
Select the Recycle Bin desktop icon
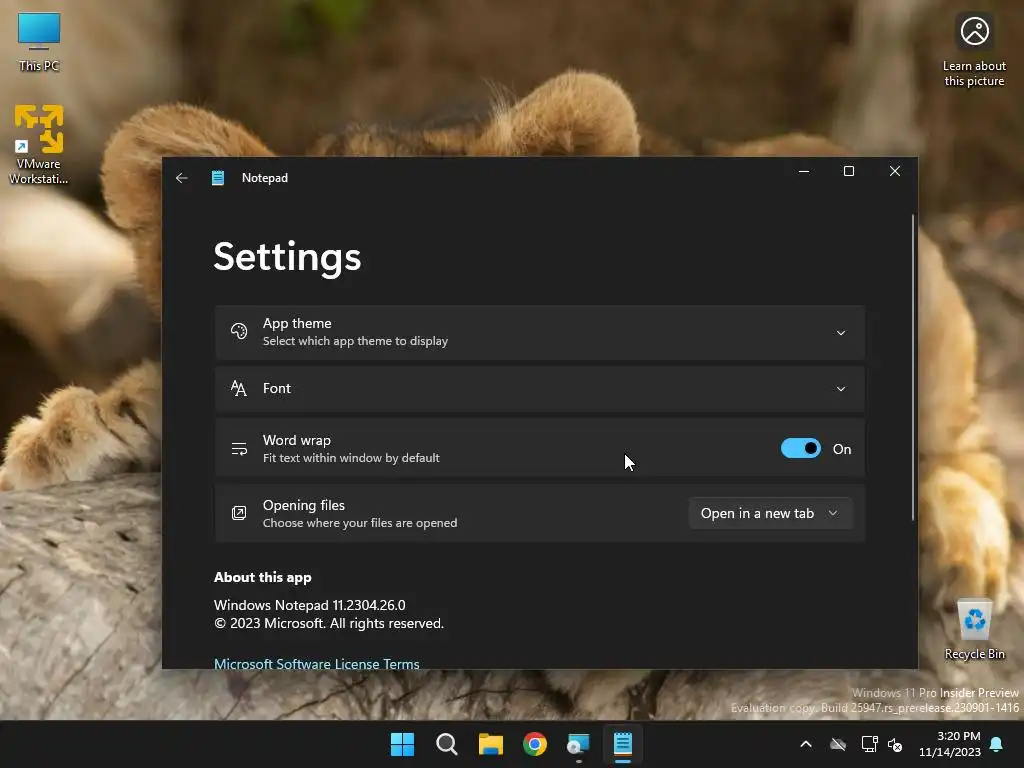(974, 629)
